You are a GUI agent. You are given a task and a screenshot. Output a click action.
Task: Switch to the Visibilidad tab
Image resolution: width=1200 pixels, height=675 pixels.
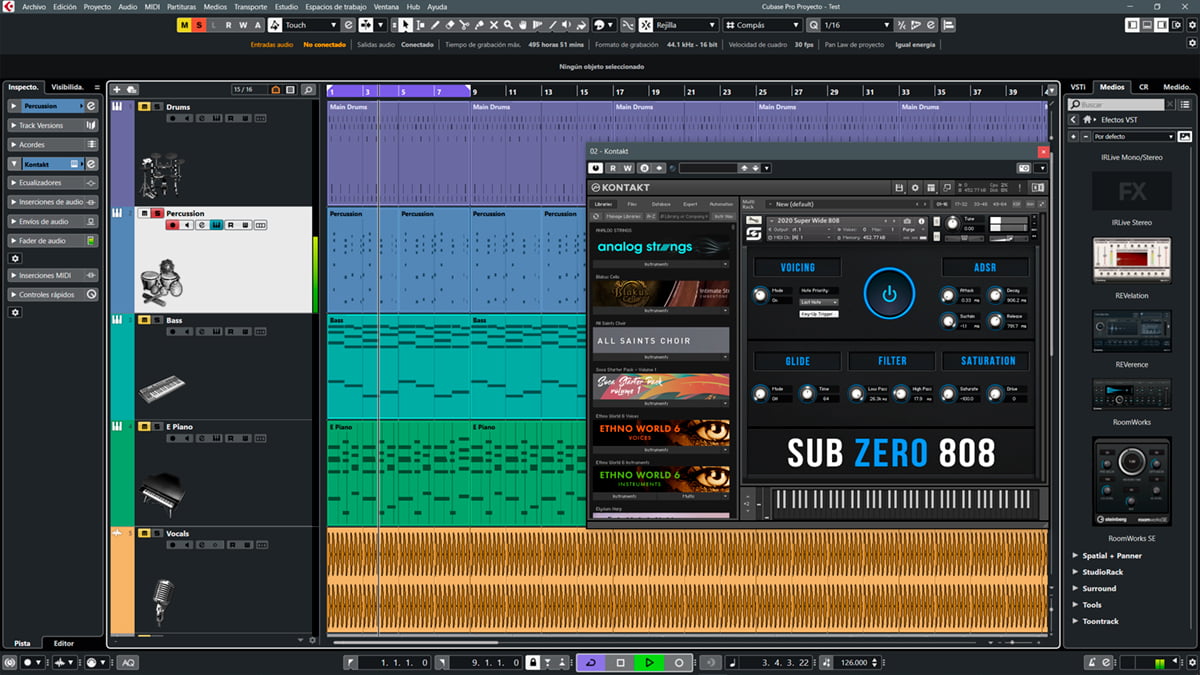coord(69,86)
